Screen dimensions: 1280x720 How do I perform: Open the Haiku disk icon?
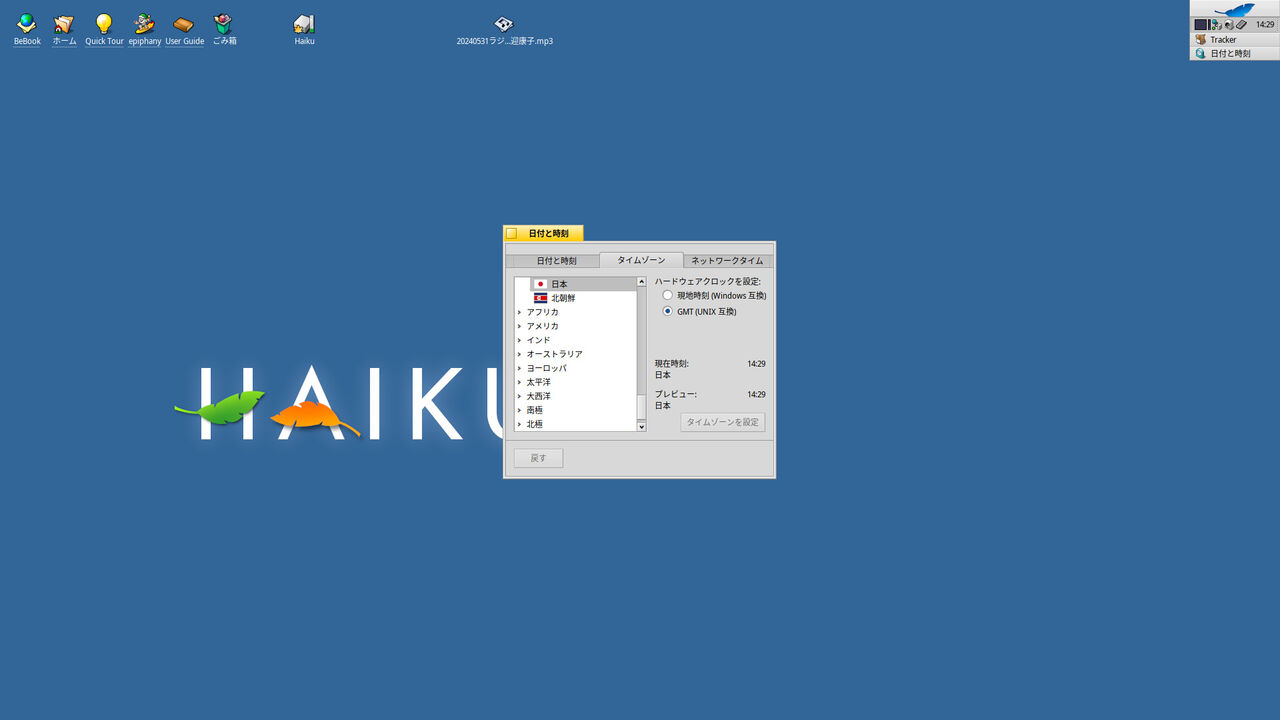304,24
